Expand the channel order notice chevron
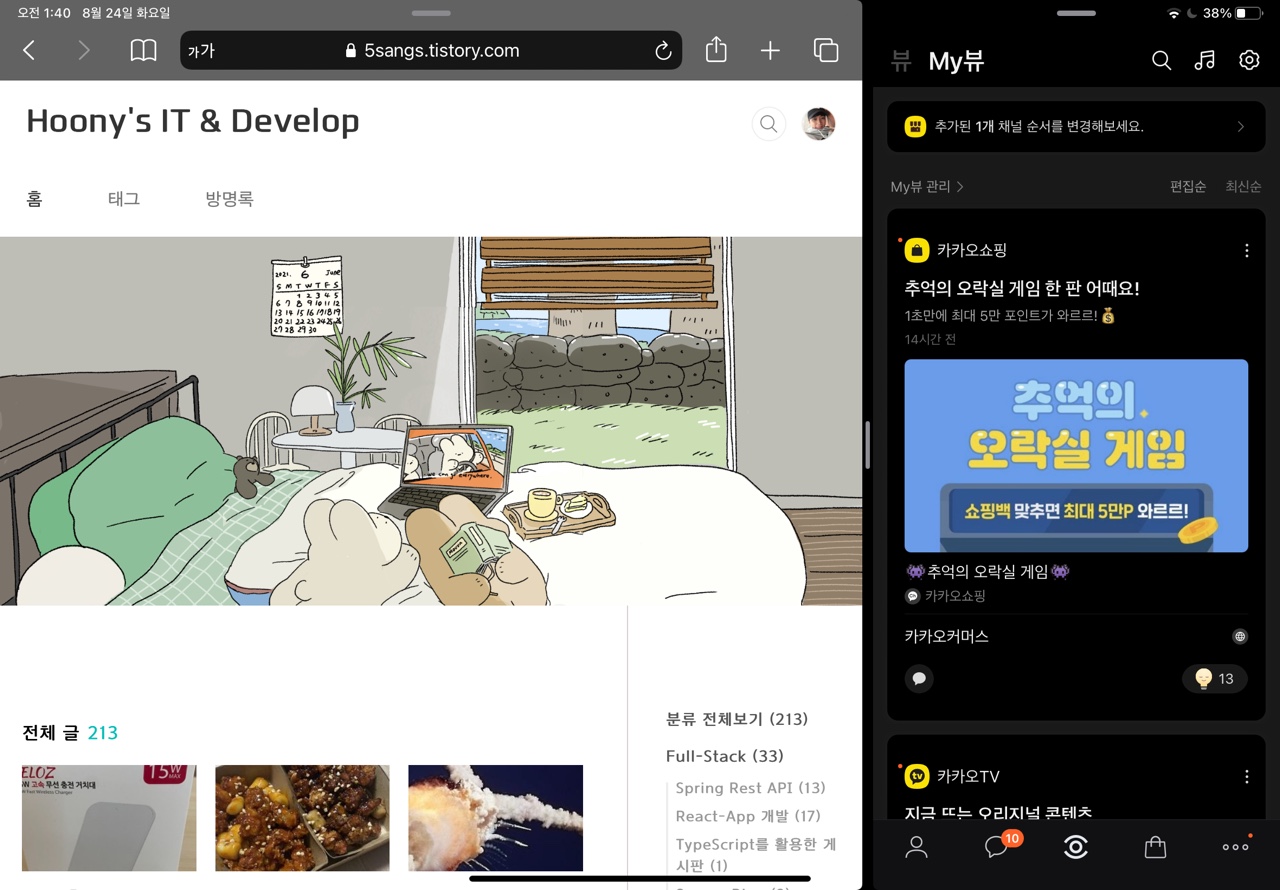 coord(1241,127)
